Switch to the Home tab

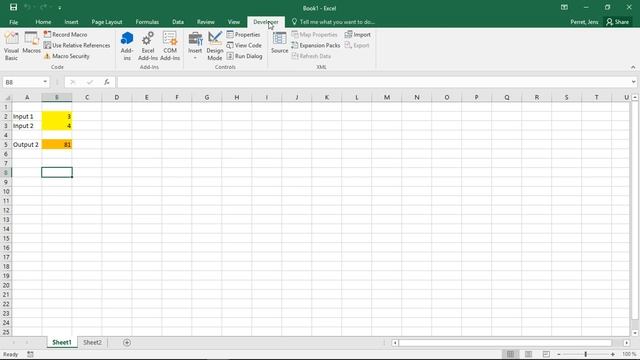coord(43,22)
